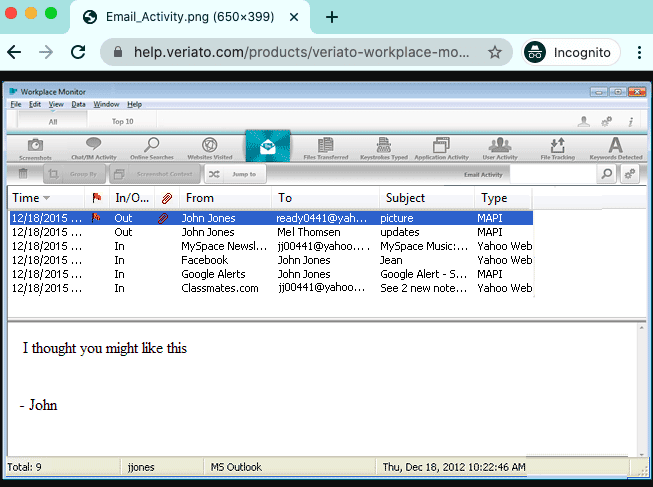Sort by the Type column header

(x=503, y=198)
